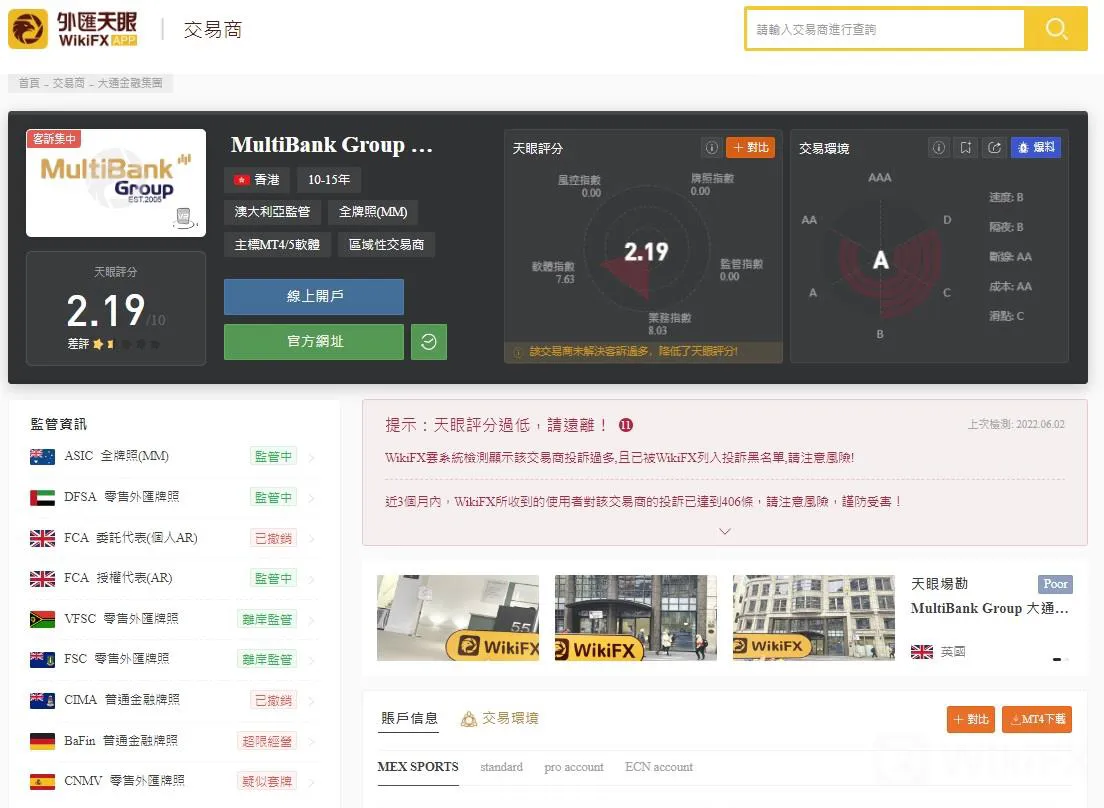Expand the DFSA row arrow
The height and width of the screenshot is (808, 1104).
coord(311,498)
